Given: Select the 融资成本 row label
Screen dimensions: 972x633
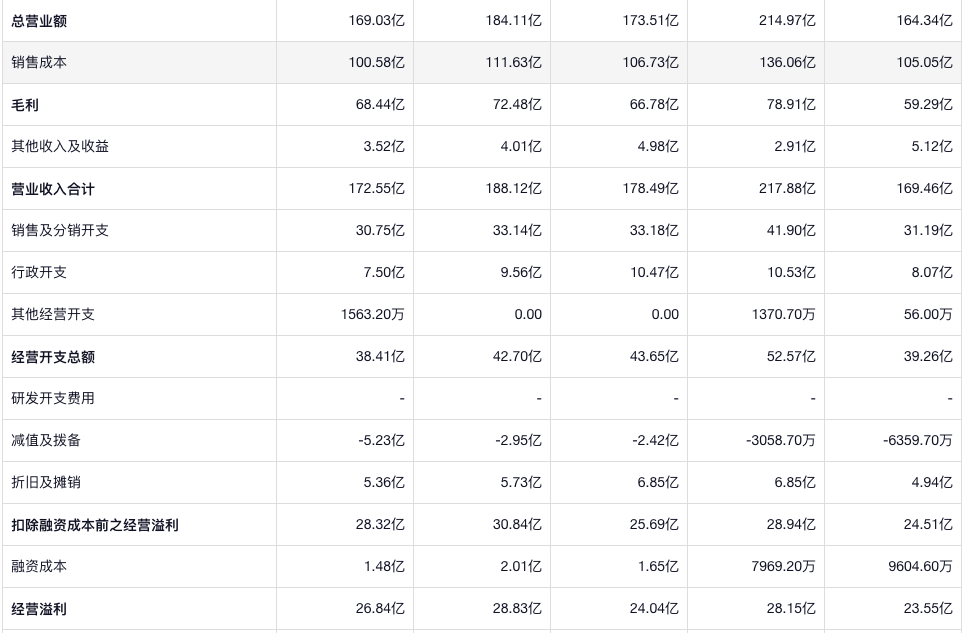Looking at the screenshot, I should [x=40, y=566].
